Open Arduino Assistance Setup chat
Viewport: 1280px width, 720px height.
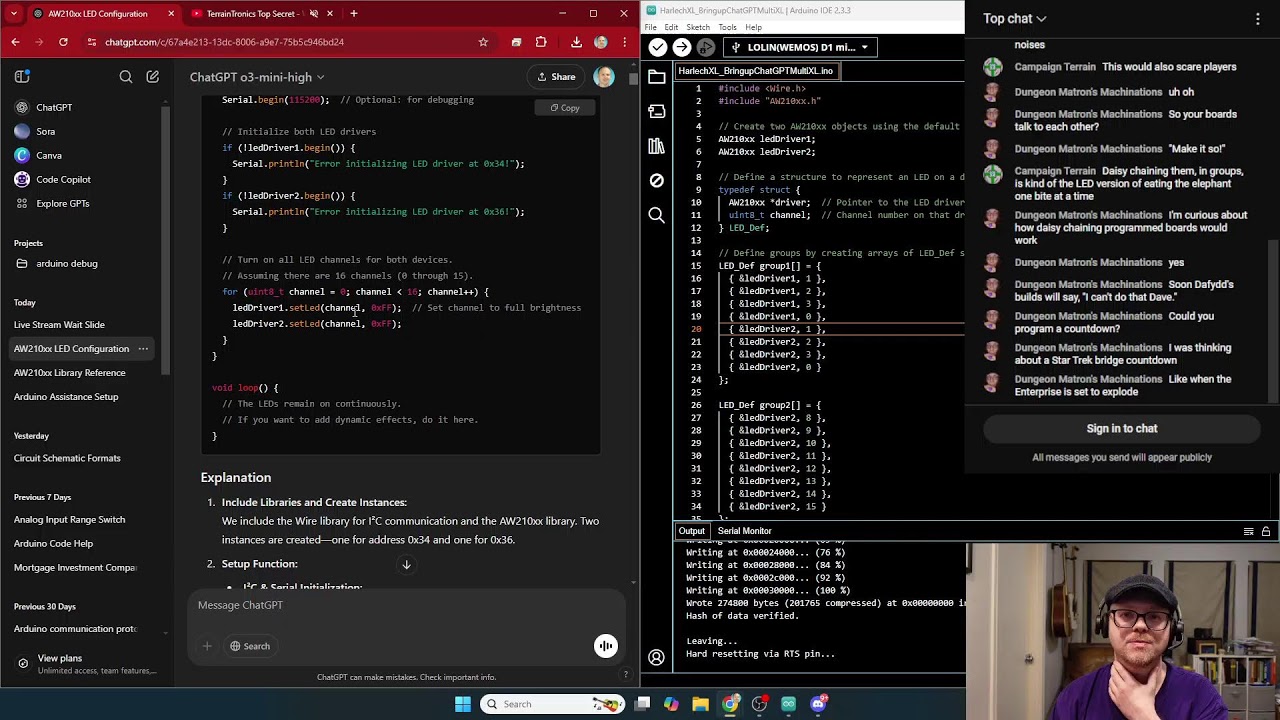[66, 396]
